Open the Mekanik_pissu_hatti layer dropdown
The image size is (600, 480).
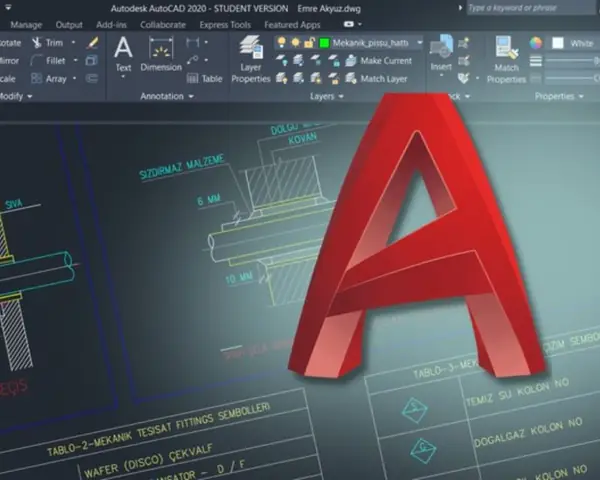[419, 42]
